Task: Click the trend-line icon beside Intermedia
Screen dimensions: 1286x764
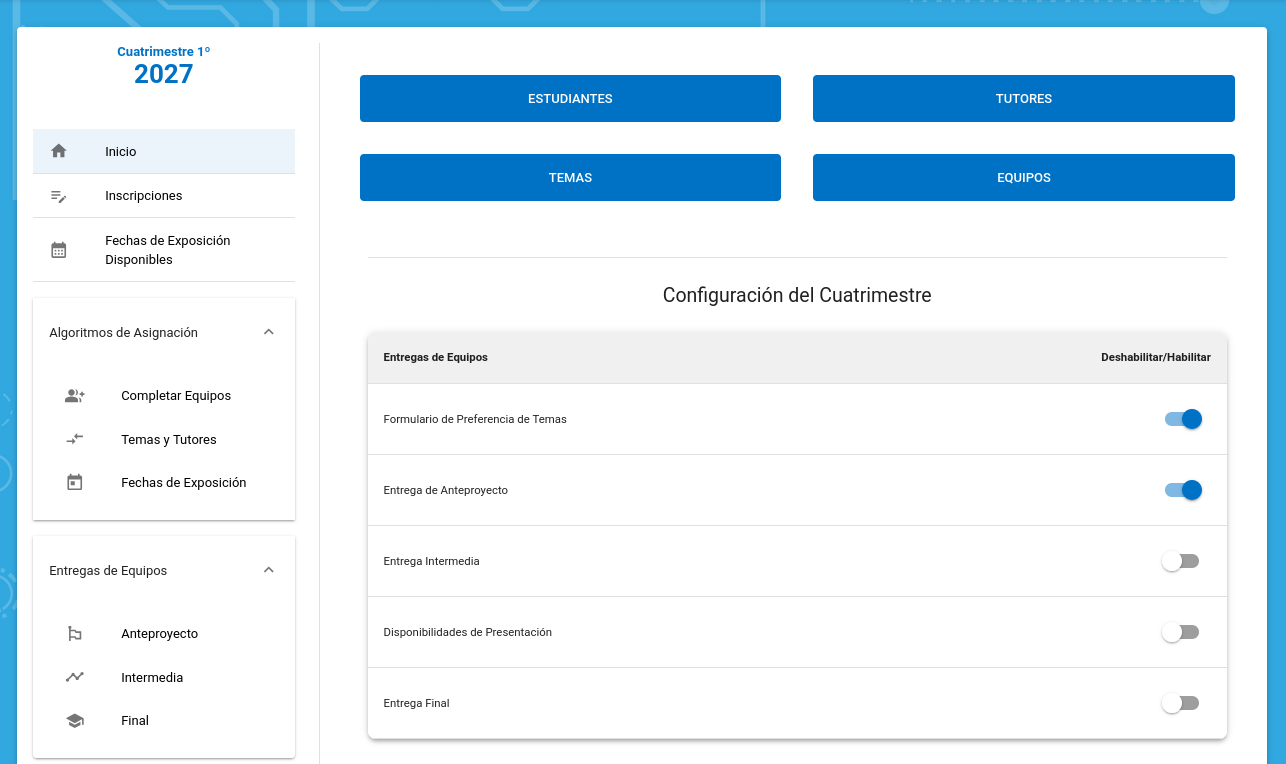Action: pyautogui.click(x=75, y=677)
